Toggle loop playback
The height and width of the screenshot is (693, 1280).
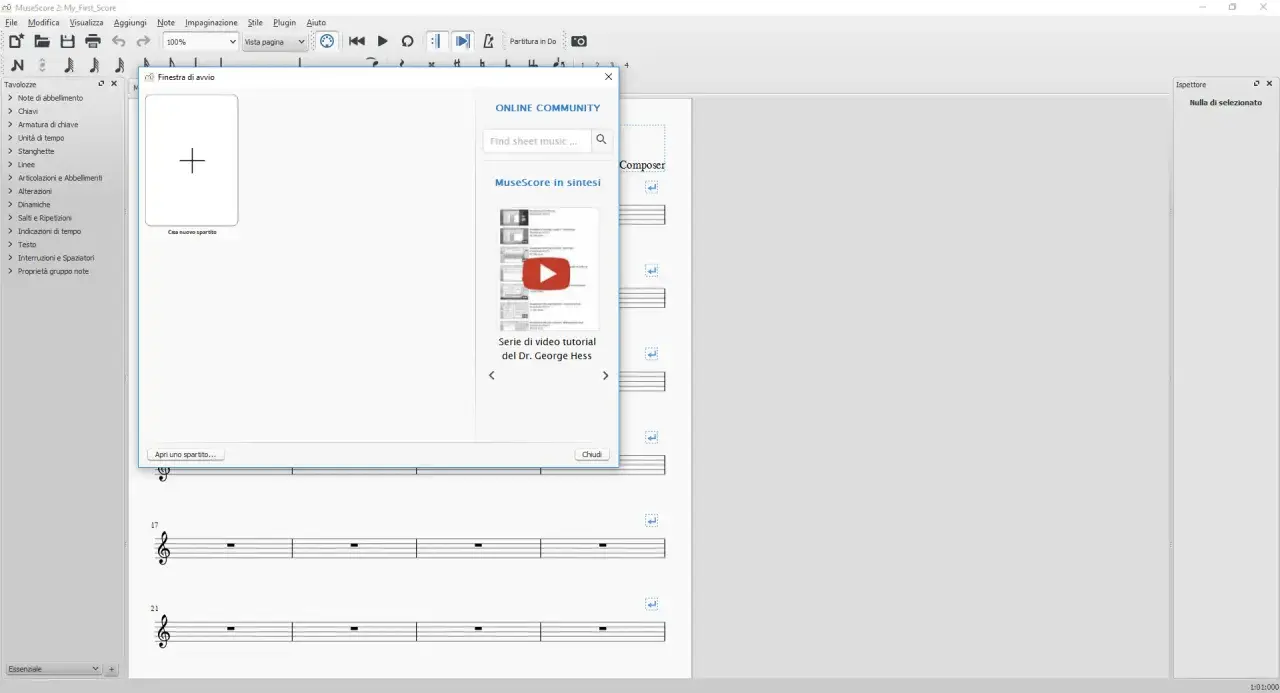click(x=407, y=41)
